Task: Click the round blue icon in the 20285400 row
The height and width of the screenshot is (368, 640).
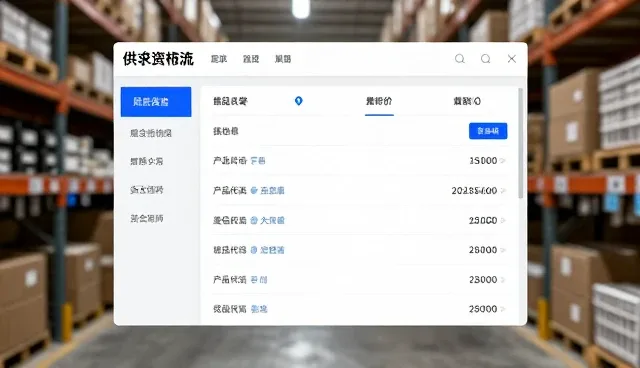Action: [254, 191]
